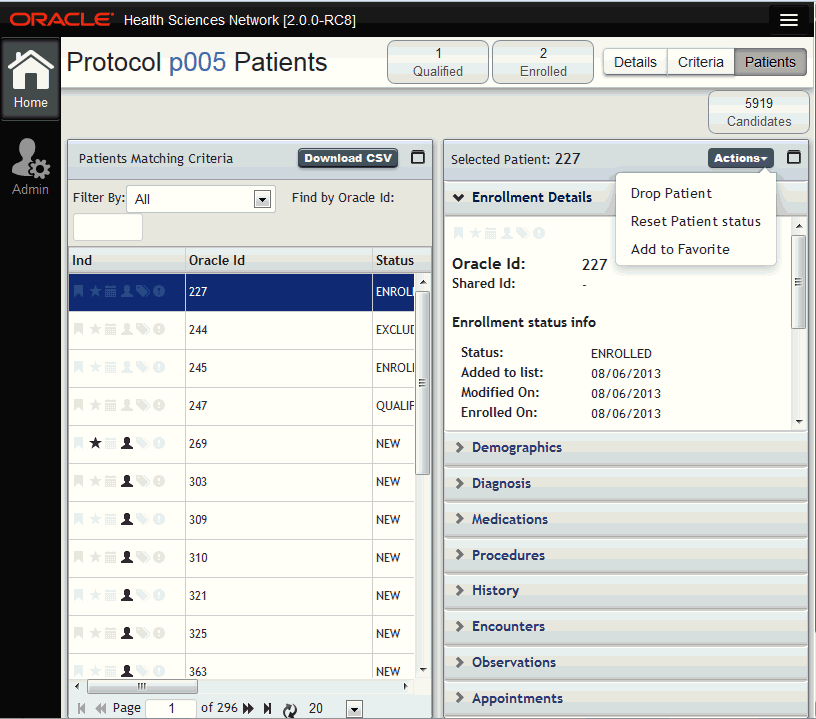Viewport: 816px width, 719px height.
Task: Maximize the Patients Matching Criteria panel
Action: coord(418,157)
